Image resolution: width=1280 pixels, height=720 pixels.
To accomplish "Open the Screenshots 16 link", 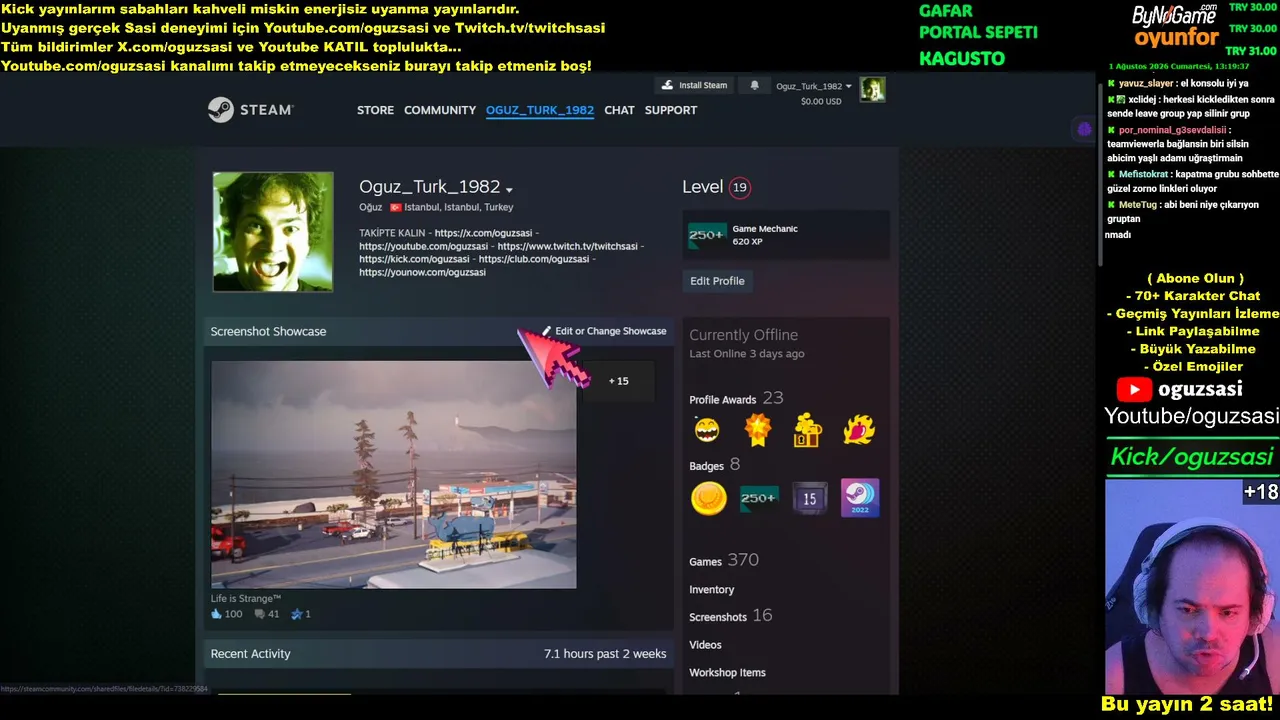I will [x=730, y=616].
